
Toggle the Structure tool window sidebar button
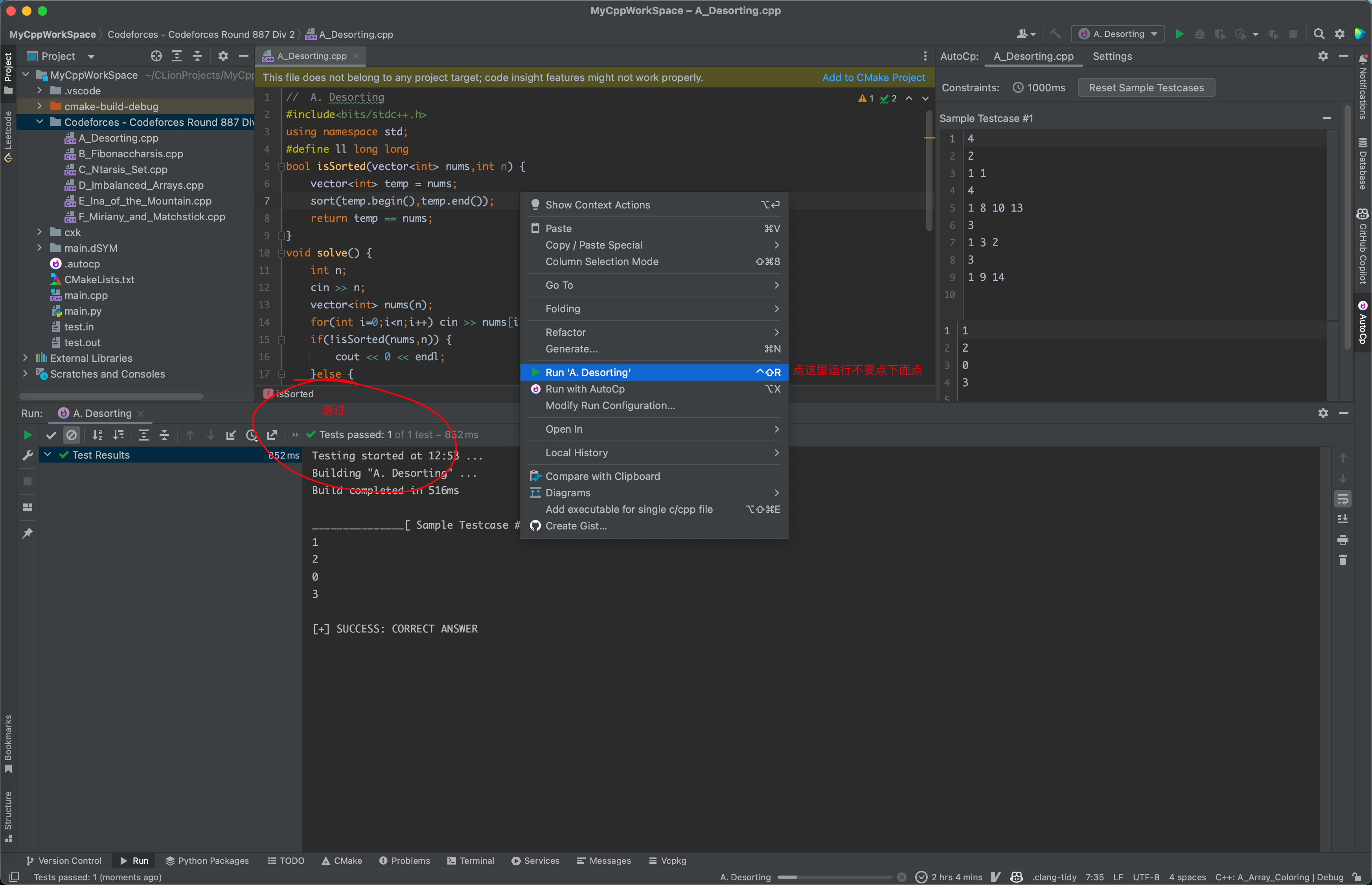(x=8, y=816)
